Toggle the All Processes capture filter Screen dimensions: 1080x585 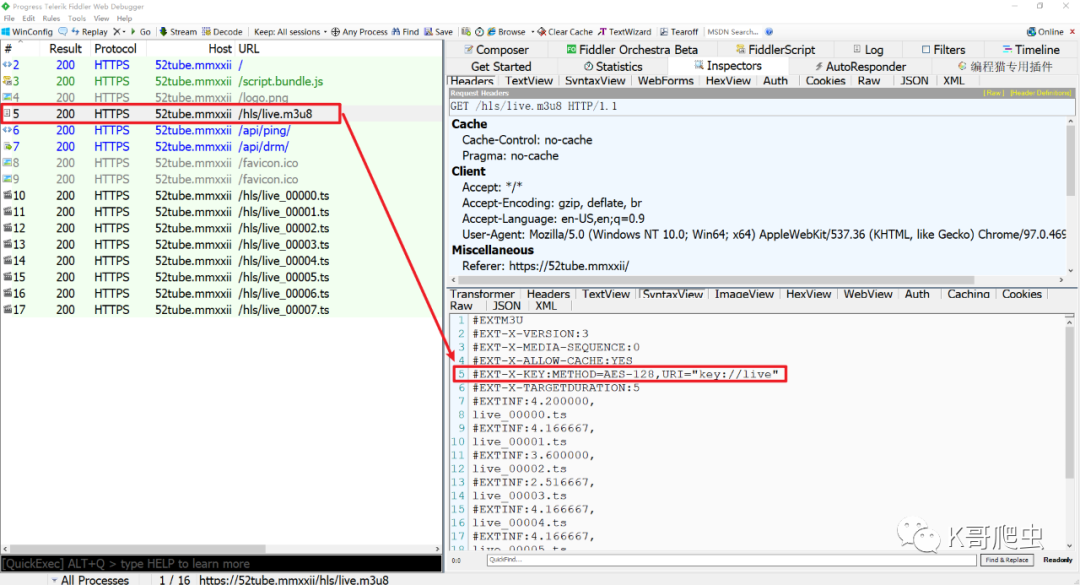coord(90,579)
